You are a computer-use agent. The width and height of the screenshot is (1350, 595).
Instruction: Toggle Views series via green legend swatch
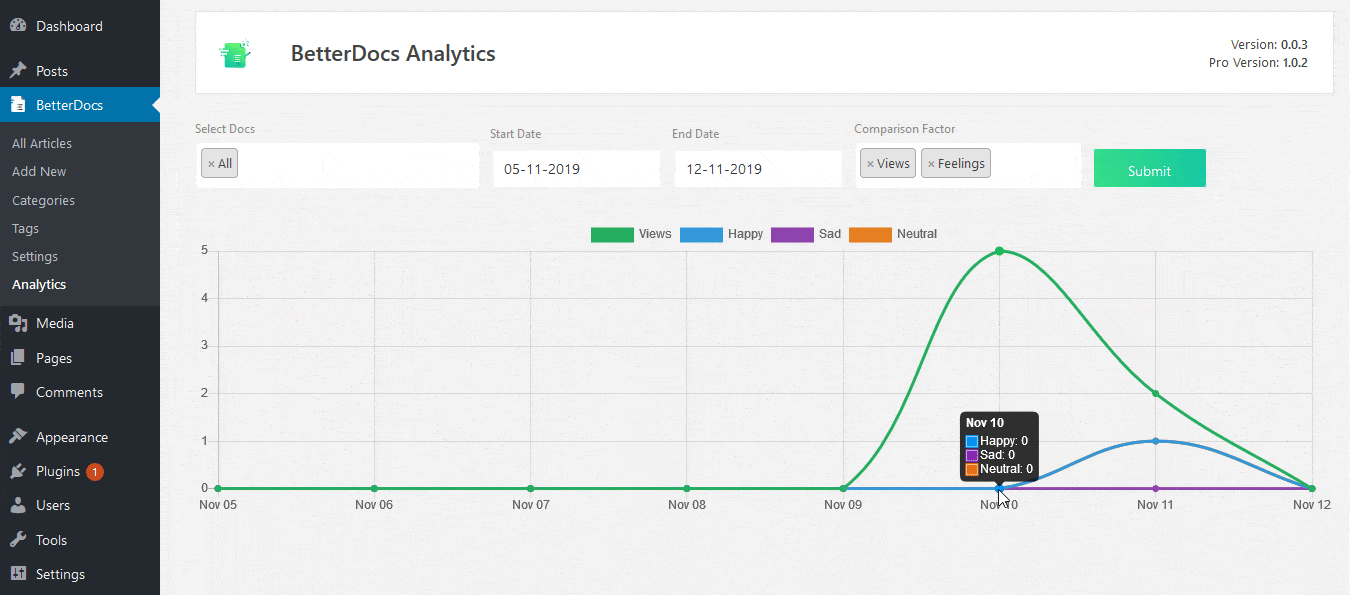[612, 234]
